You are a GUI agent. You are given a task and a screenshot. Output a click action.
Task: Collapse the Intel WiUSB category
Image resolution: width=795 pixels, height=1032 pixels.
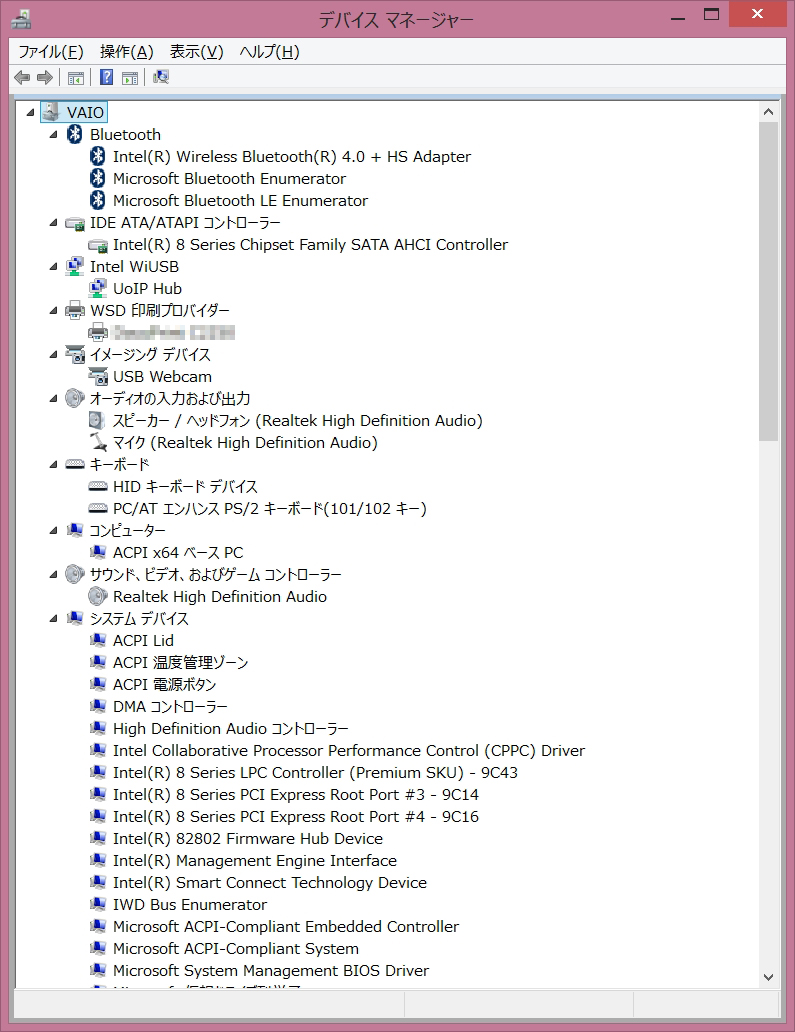point(53,267)
